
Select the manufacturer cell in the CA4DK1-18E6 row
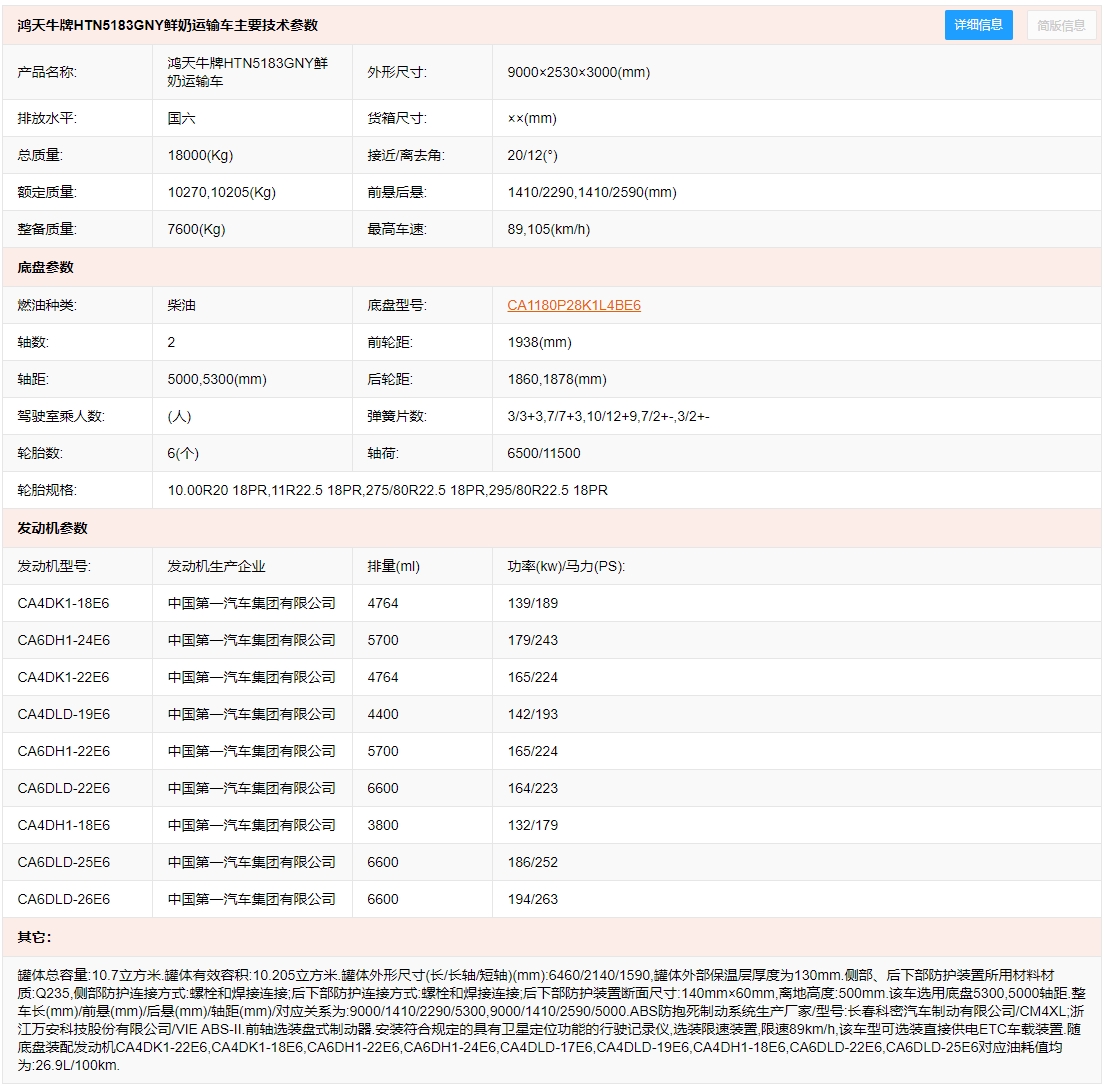point(252,603)
